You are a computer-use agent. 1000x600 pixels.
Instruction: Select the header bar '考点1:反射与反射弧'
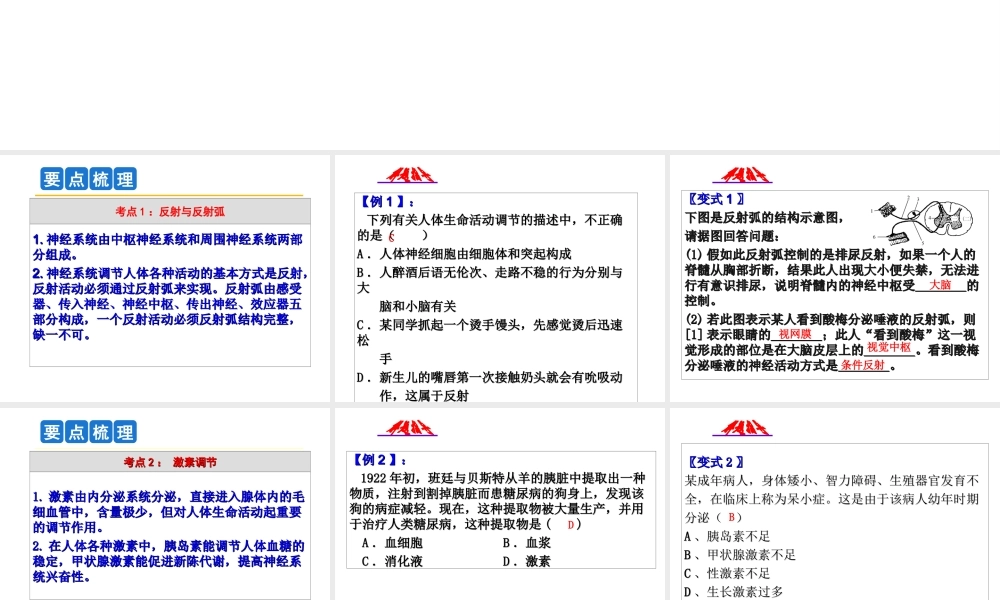tap(170, 211)
